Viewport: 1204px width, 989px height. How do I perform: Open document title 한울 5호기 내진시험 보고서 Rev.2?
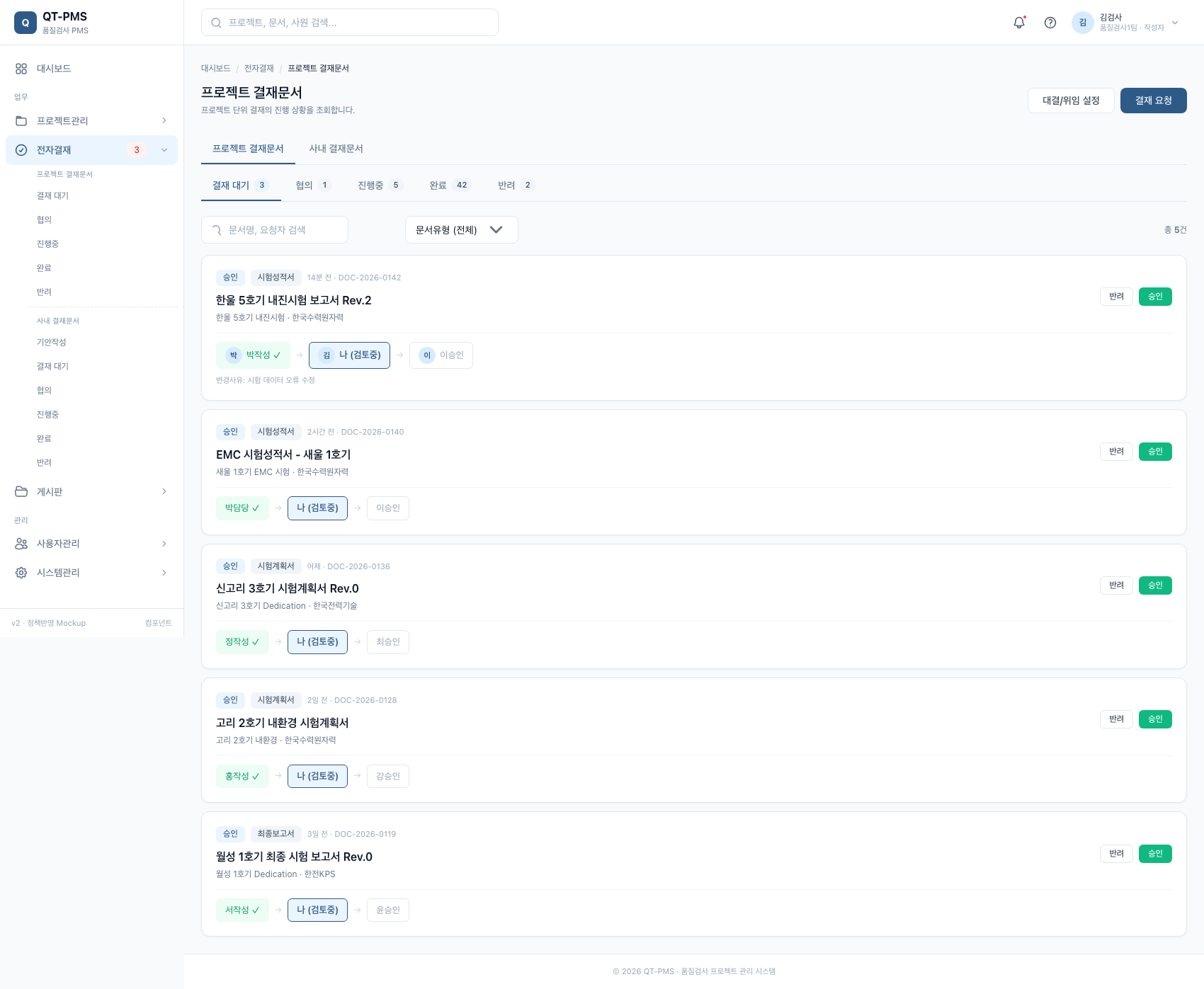tap(294, 300)
